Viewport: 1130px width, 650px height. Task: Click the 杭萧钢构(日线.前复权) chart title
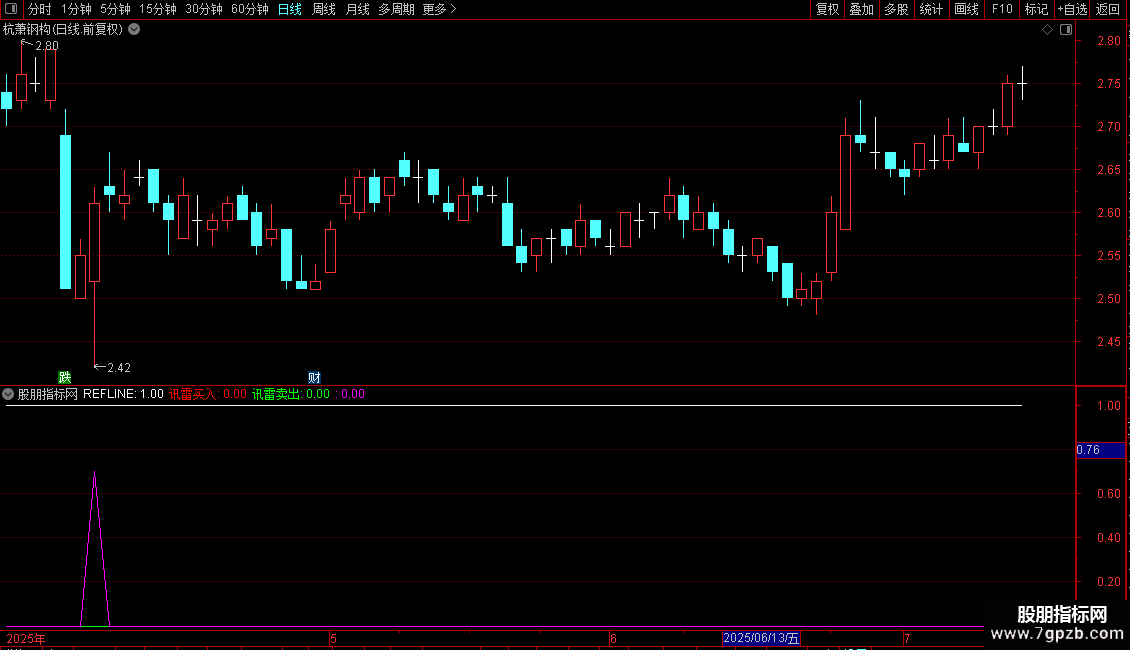(63, 30)
